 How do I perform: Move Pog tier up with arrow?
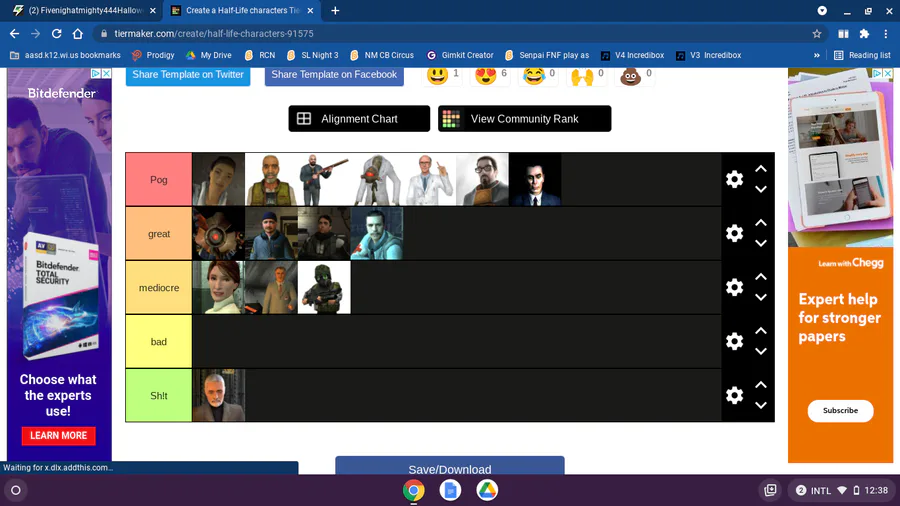(761, 169)
